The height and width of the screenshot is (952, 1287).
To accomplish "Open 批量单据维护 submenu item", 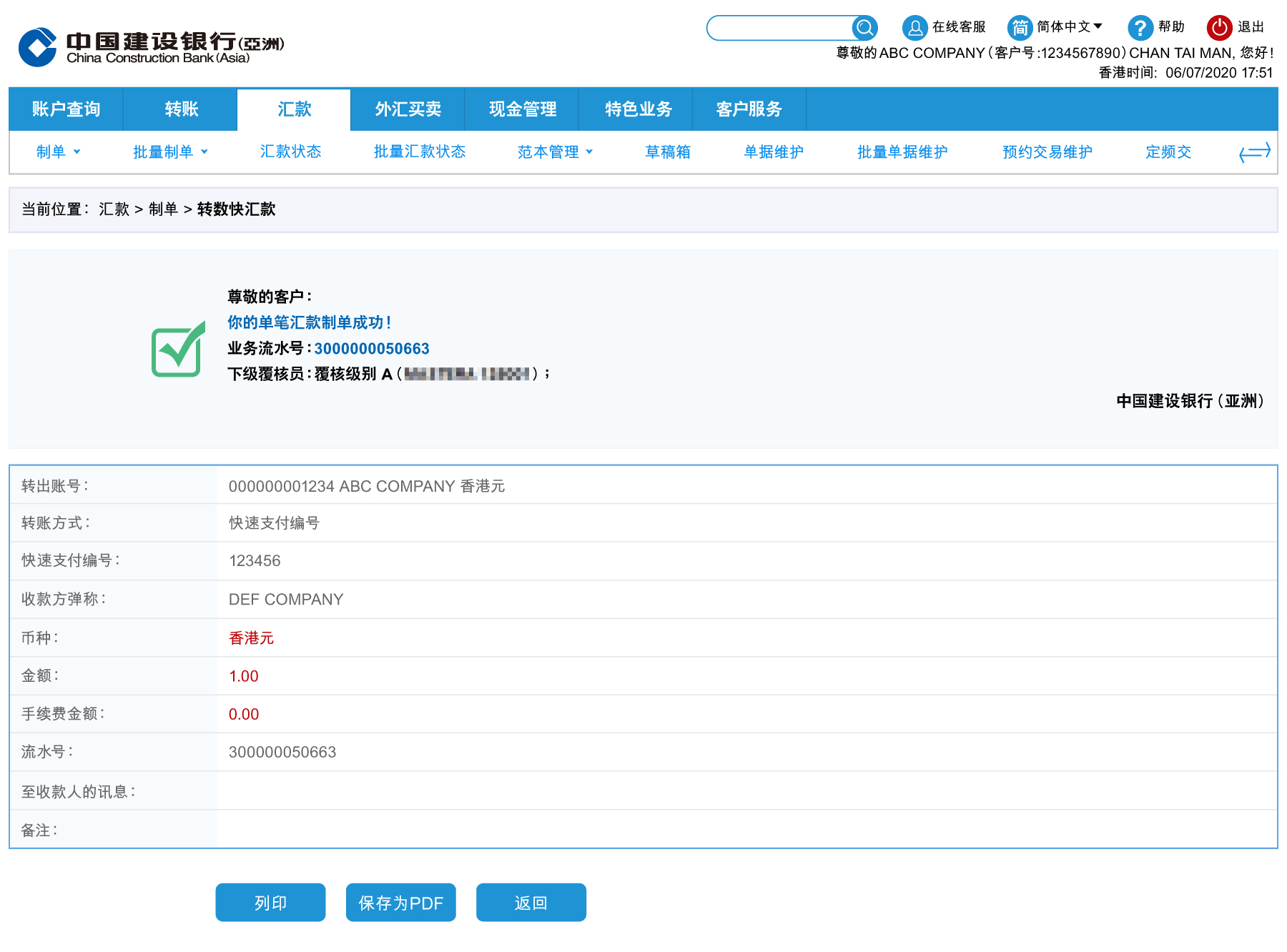I will [x=902, y=152].
